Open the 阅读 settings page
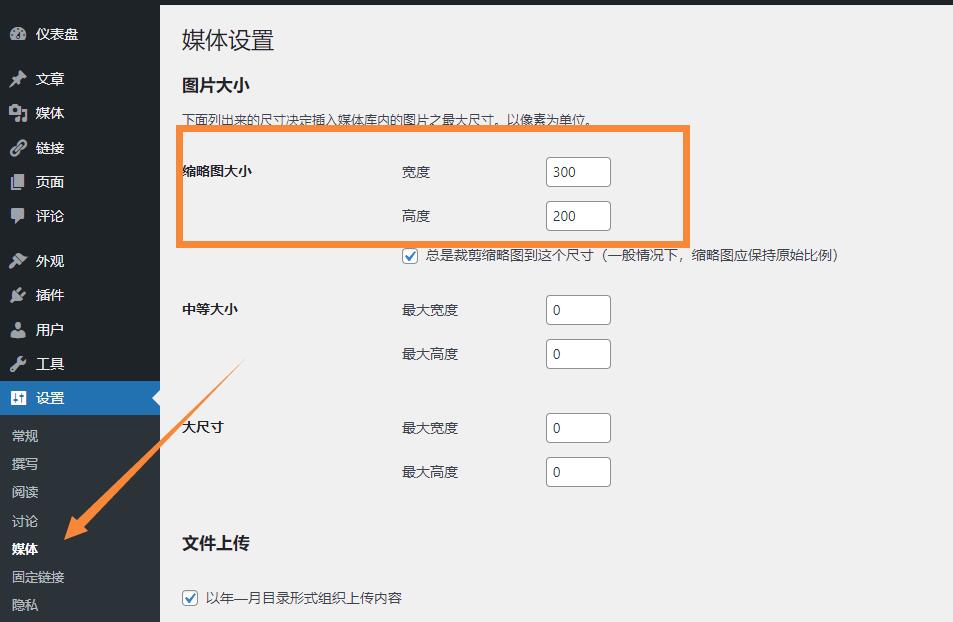This screenshot has height=622, width=953. click(25, 492)
